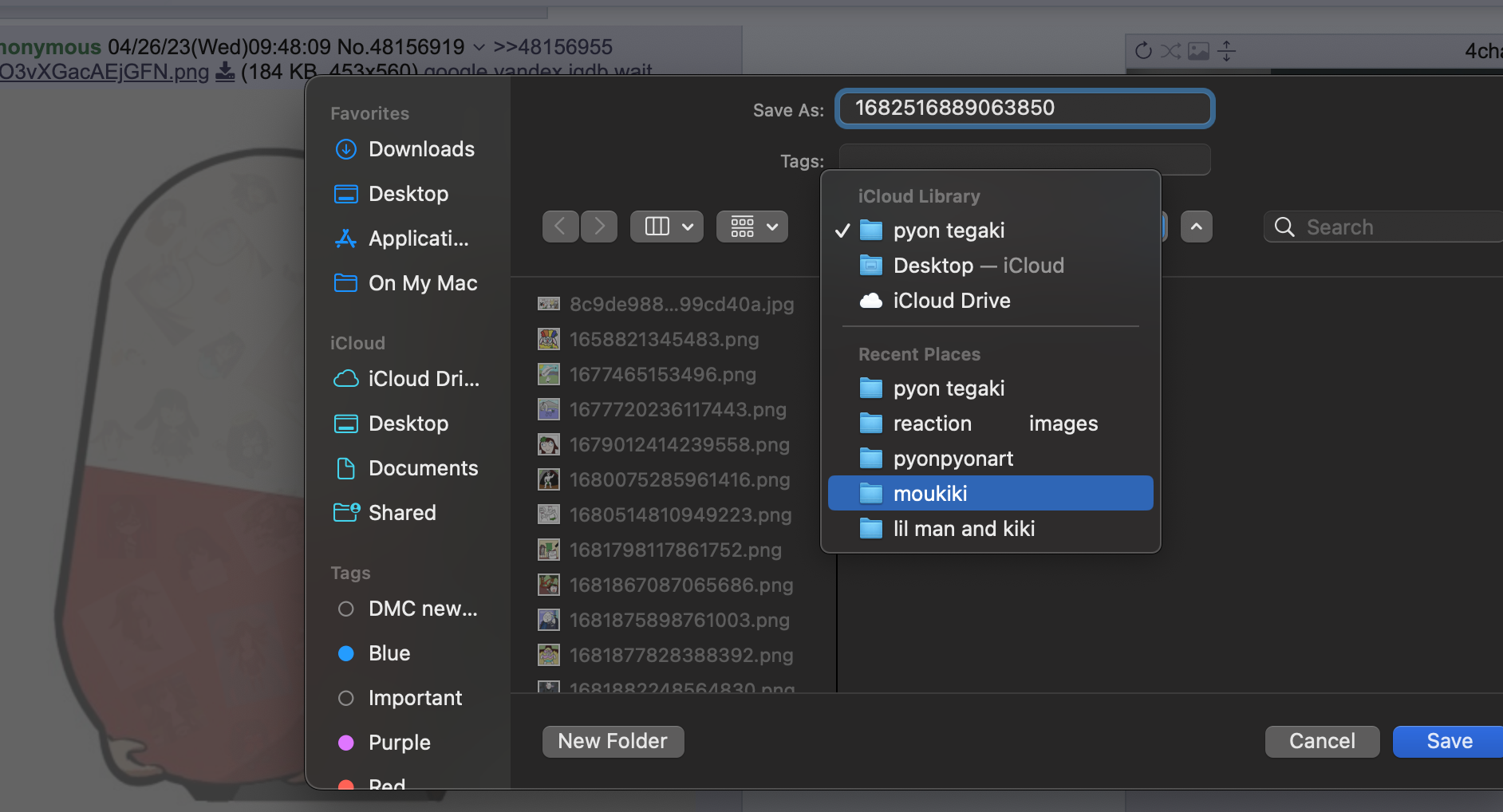Choose pyonpyonart recent folder
This screenshot has width=1503, height=812.
tap(991, 459)
